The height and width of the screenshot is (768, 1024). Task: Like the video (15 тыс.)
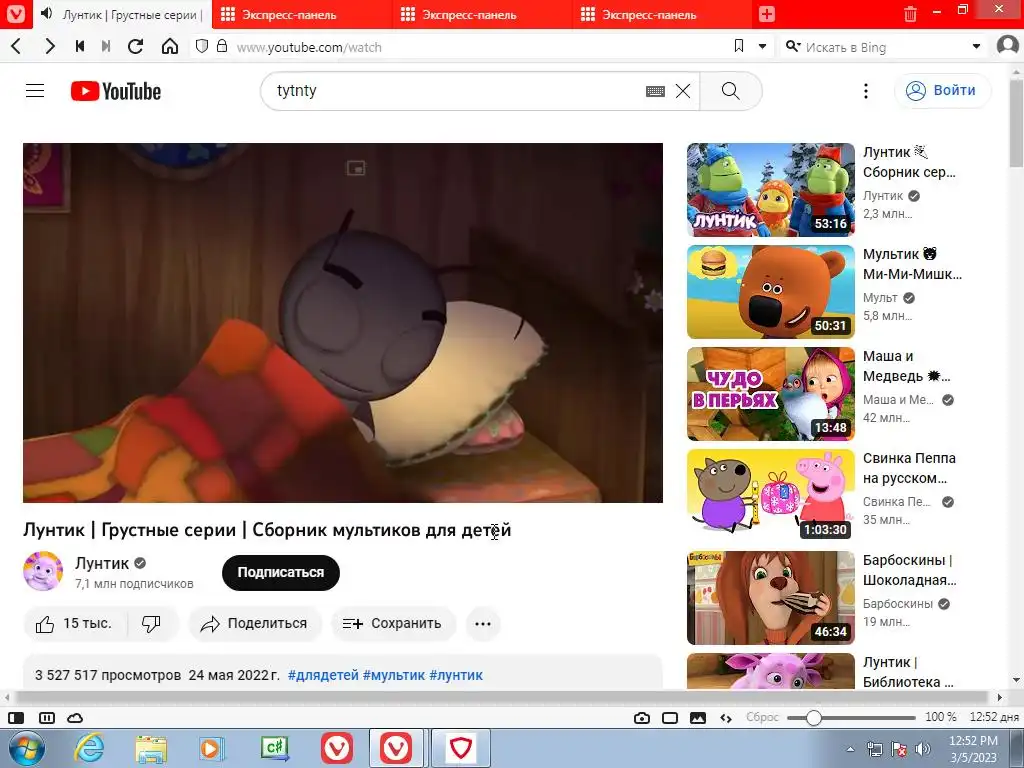coord(76,624)
